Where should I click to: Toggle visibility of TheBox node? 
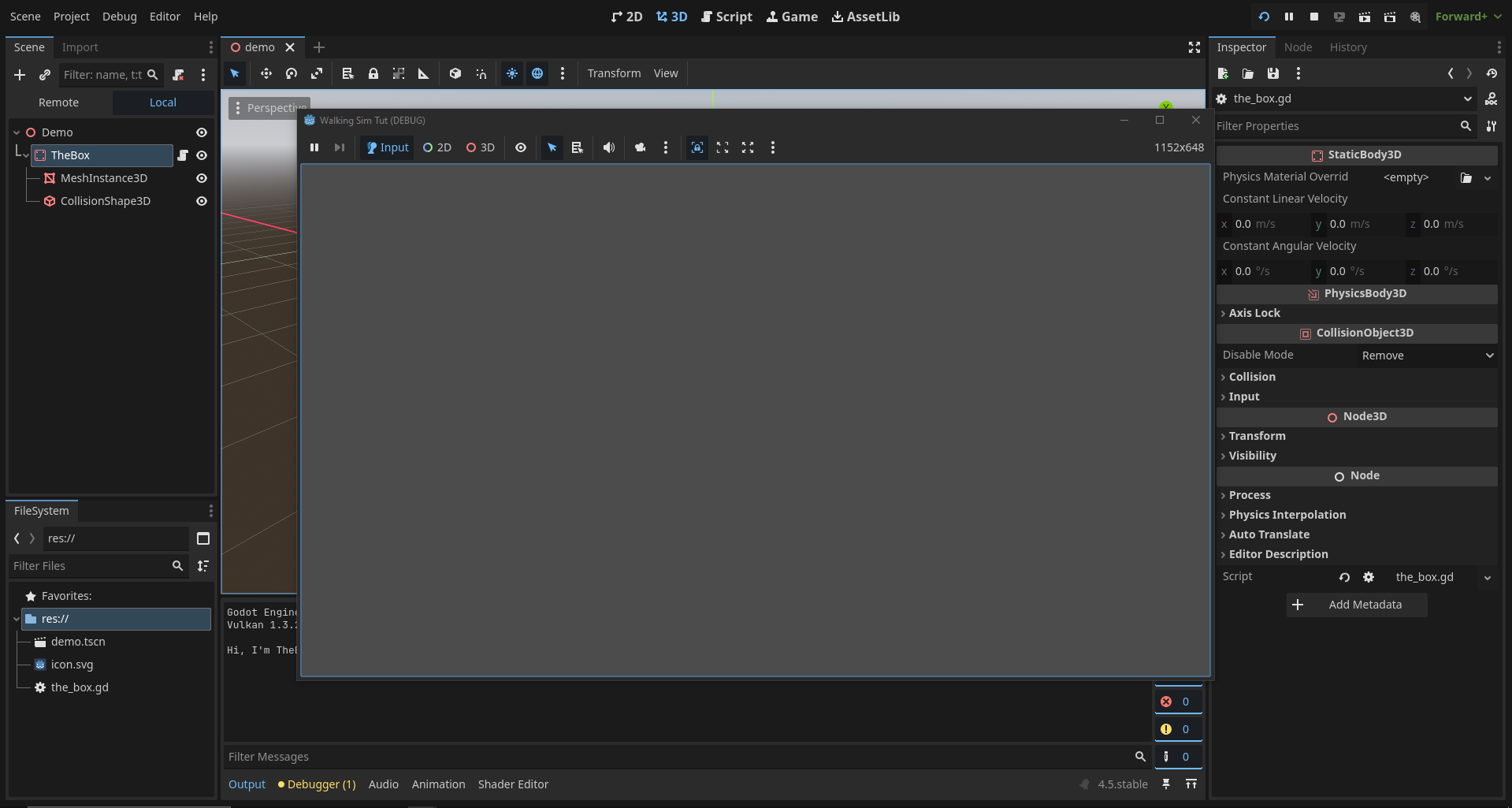tap(202, 155)
